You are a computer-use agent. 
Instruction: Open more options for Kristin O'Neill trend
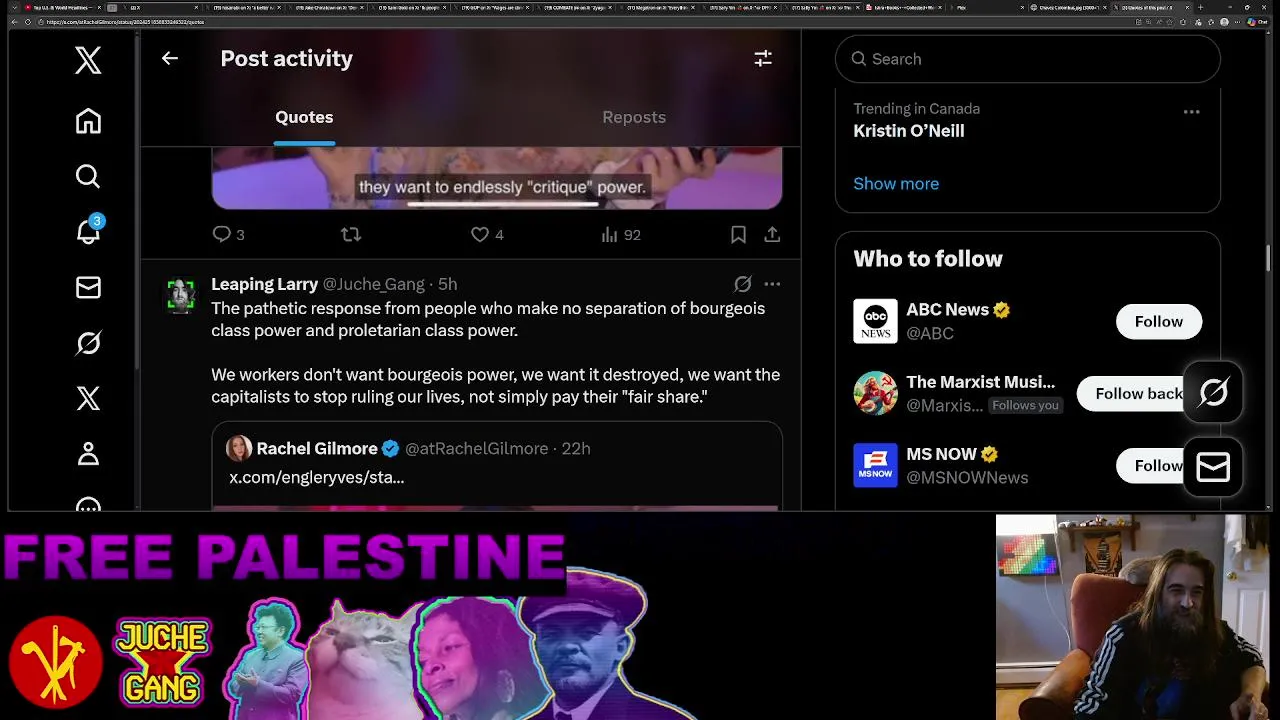pos(1191,112)
